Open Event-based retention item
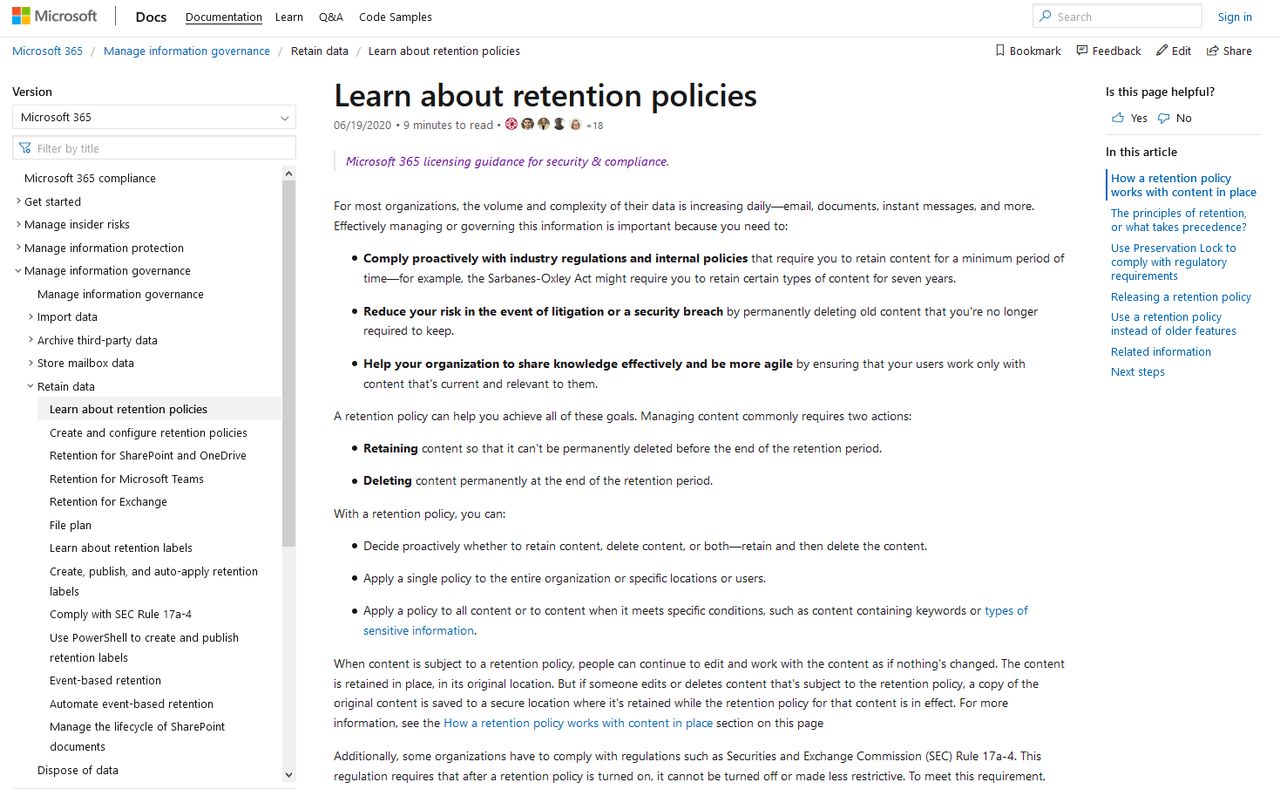Screen dimensions: 1280x789 coord(105,680)
